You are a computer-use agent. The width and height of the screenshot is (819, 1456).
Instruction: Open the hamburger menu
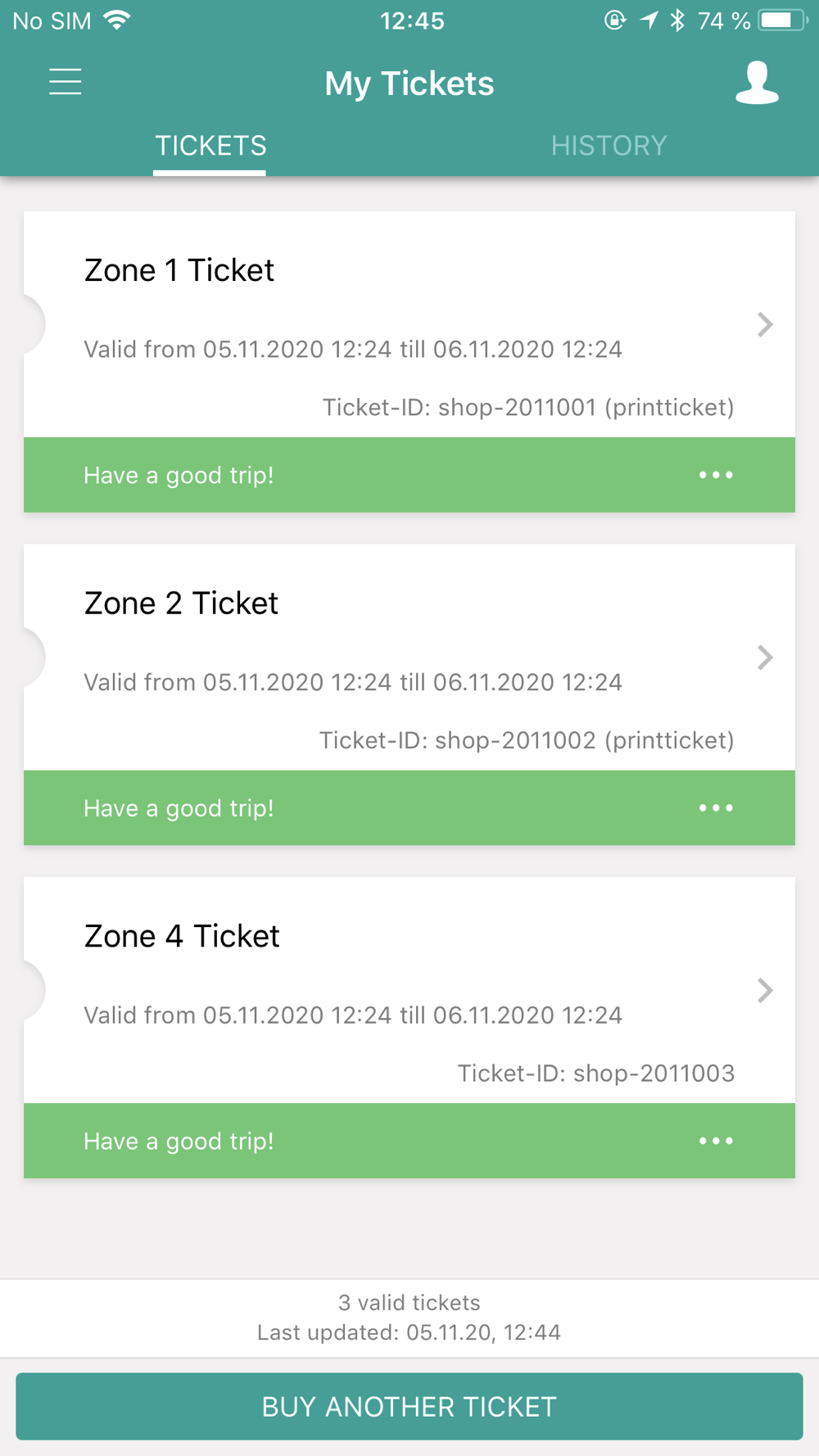click(65, 82)
